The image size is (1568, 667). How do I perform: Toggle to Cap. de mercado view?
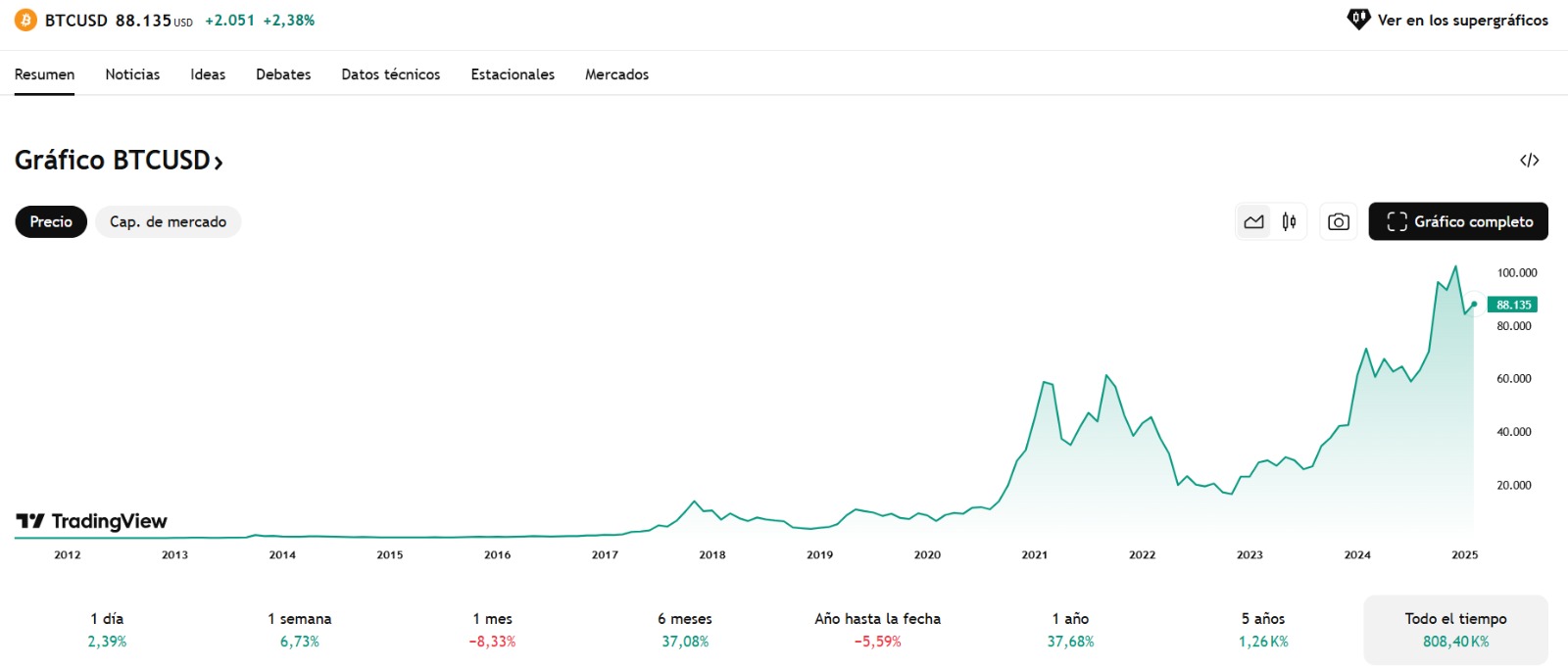click(168, 222)
